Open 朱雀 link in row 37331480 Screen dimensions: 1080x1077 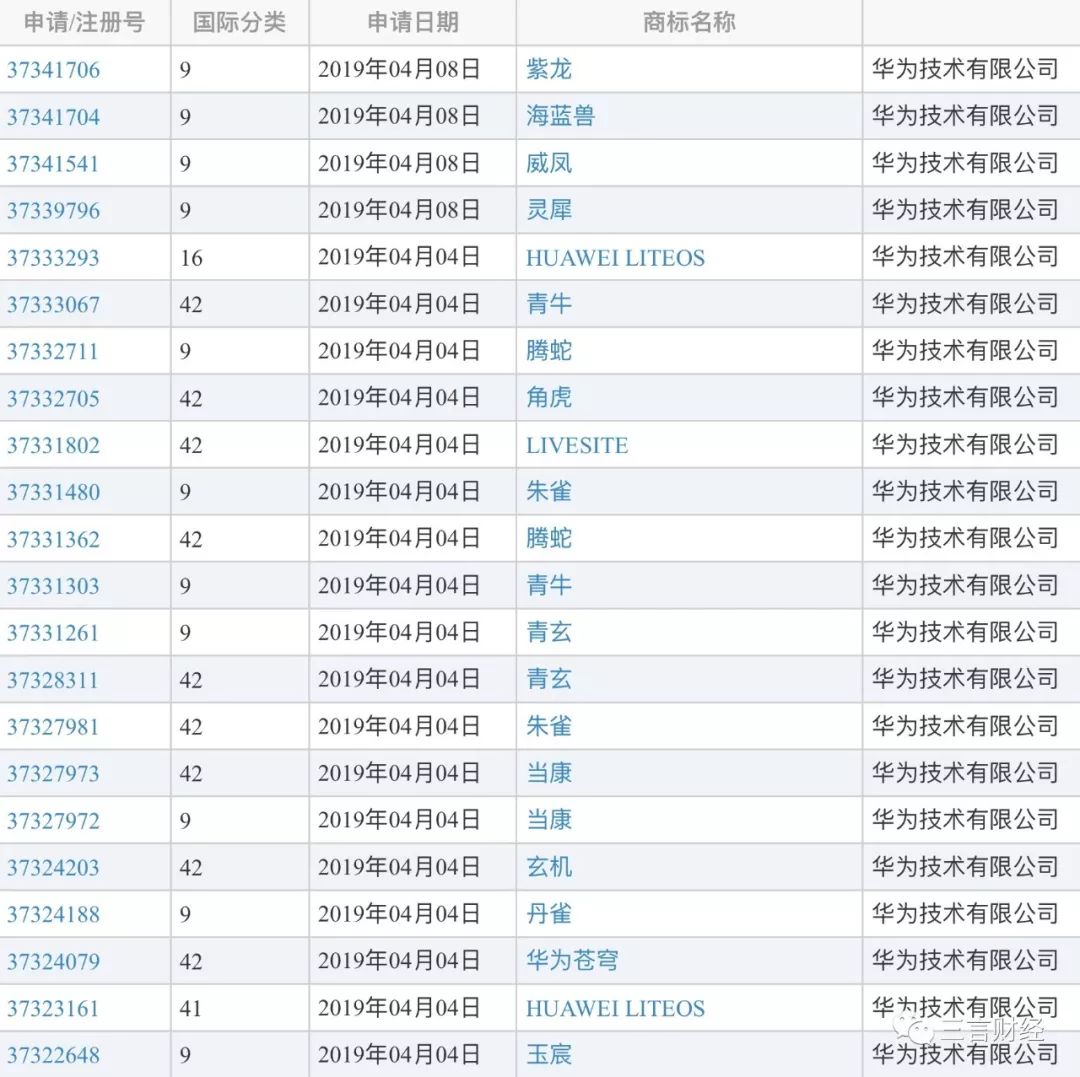pyautogui.click(x=549, y=491)
